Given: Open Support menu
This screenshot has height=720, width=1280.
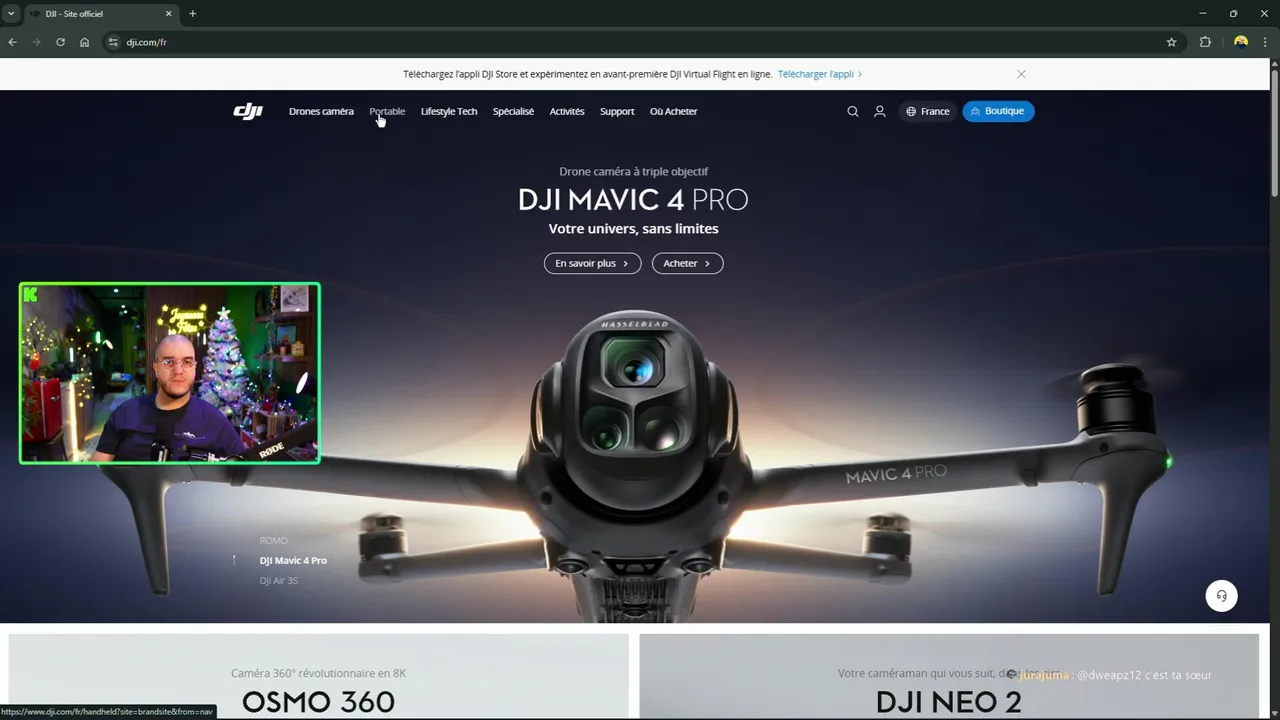Looking at the screenshot, I should [617, 111].
